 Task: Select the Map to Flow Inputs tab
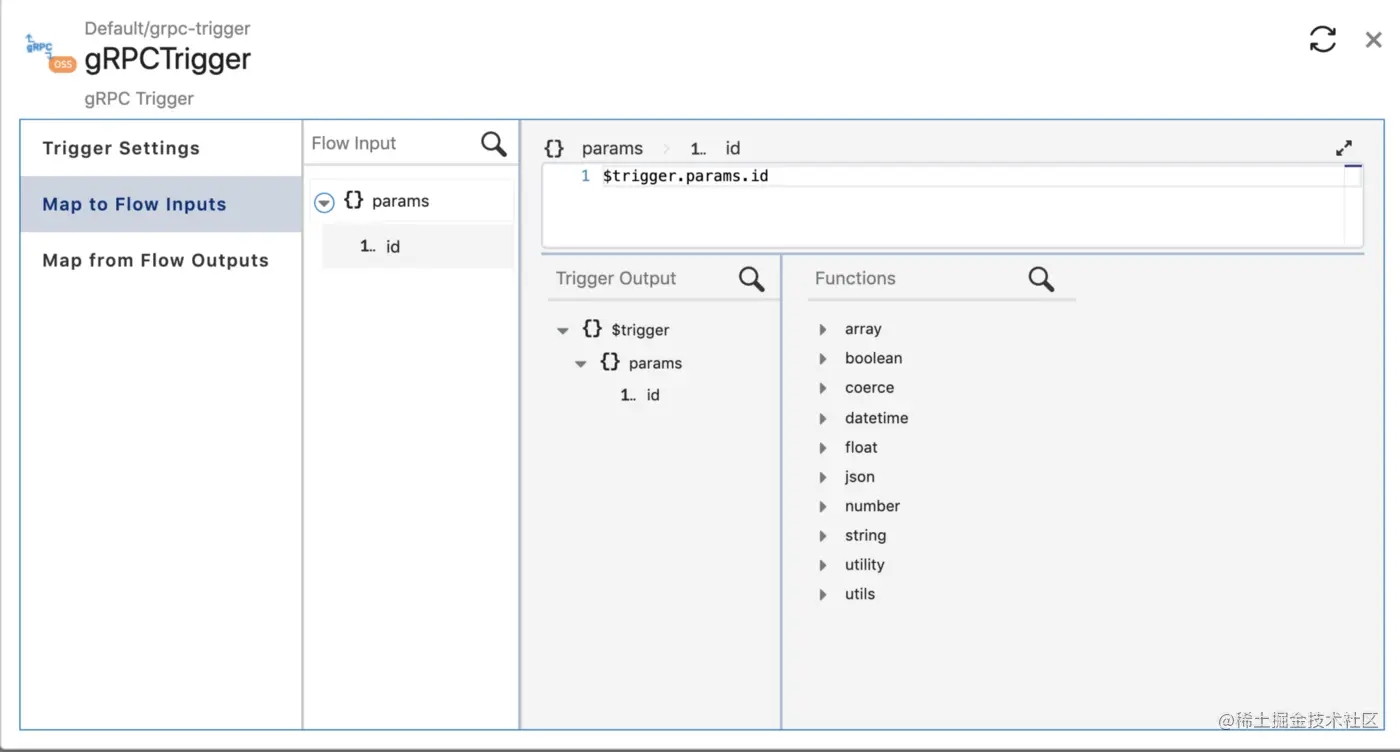(x=161, y=204)
